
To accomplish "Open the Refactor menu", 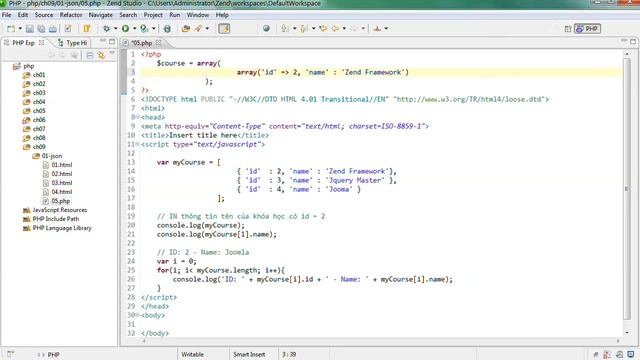I will (71, 15).
